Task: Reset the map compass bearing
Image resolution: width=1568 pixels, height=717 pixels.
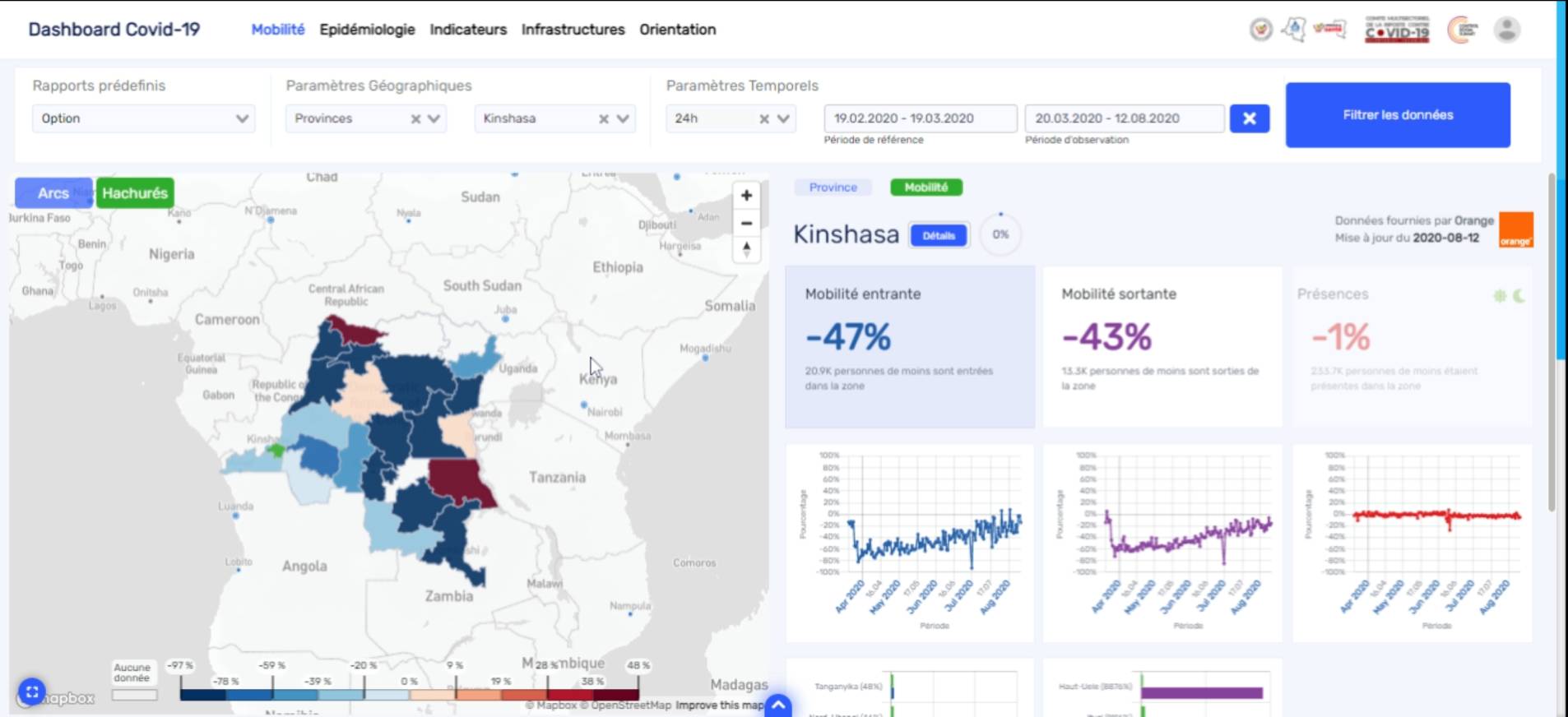Action: click(x=746, y=248)
